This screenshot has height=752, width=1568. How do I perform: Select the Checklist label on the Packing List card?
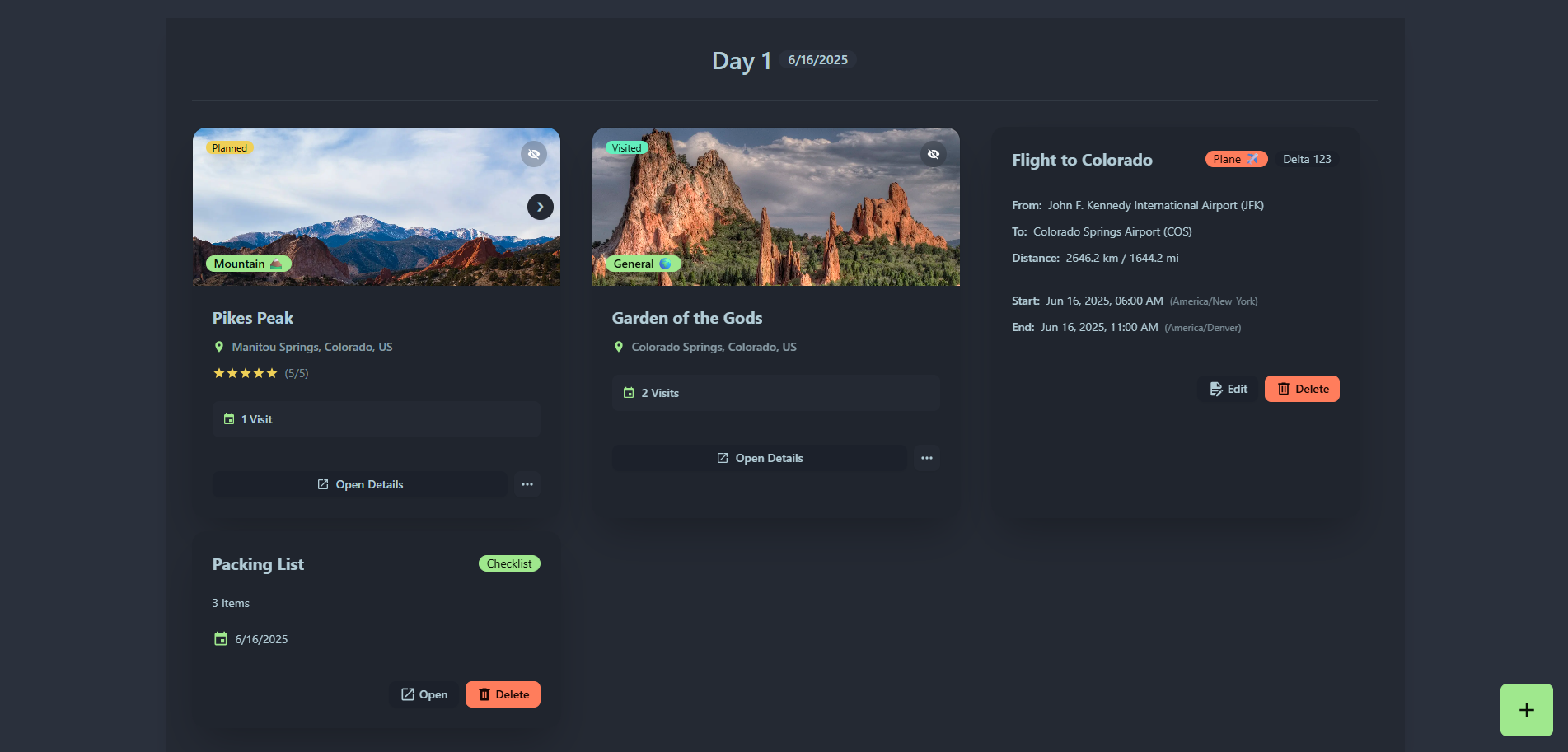[x=509, y=563]
